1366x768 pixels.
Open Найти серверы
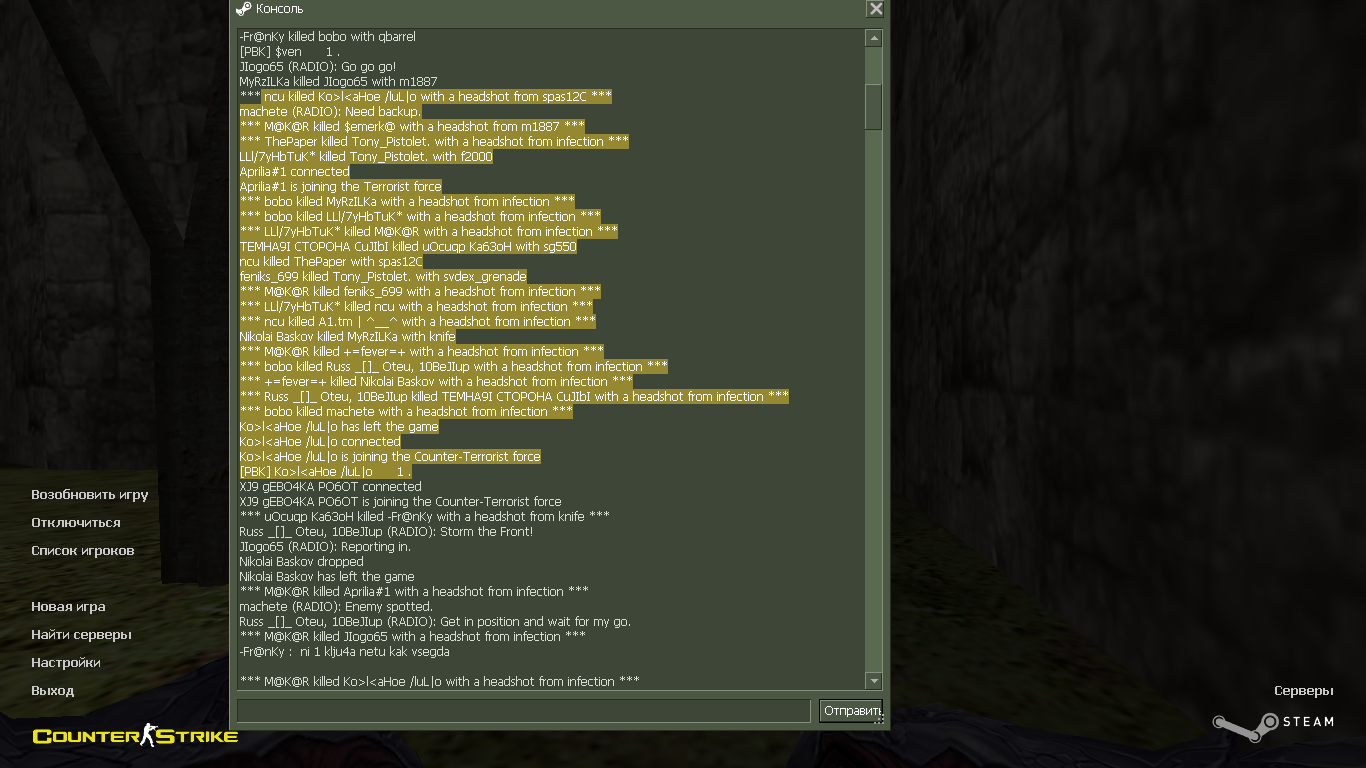tap(81, 635)
